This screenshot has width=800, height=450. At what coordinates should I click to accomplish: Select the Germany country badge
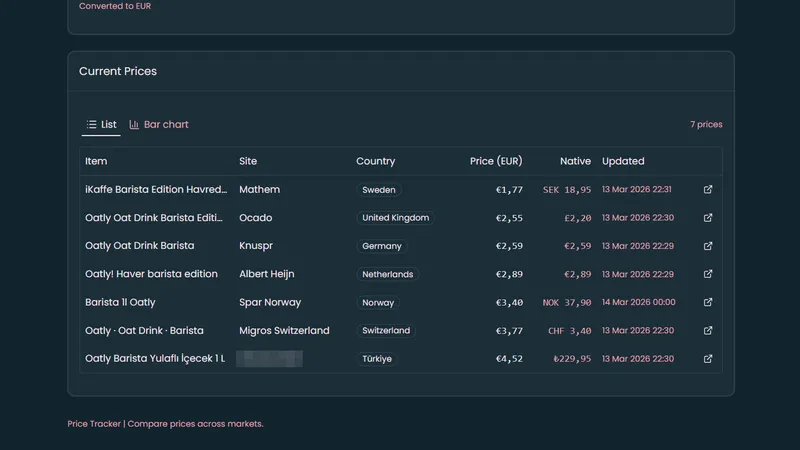click(382, 246)
